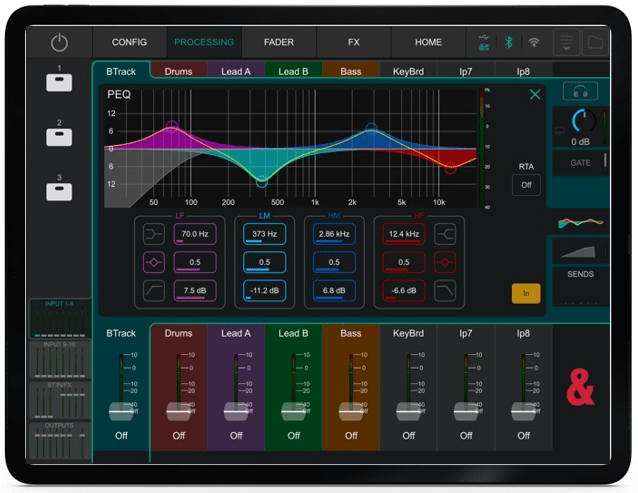Click the Bass channel fader handle
The image size is (638, 493).
(351, 410)
